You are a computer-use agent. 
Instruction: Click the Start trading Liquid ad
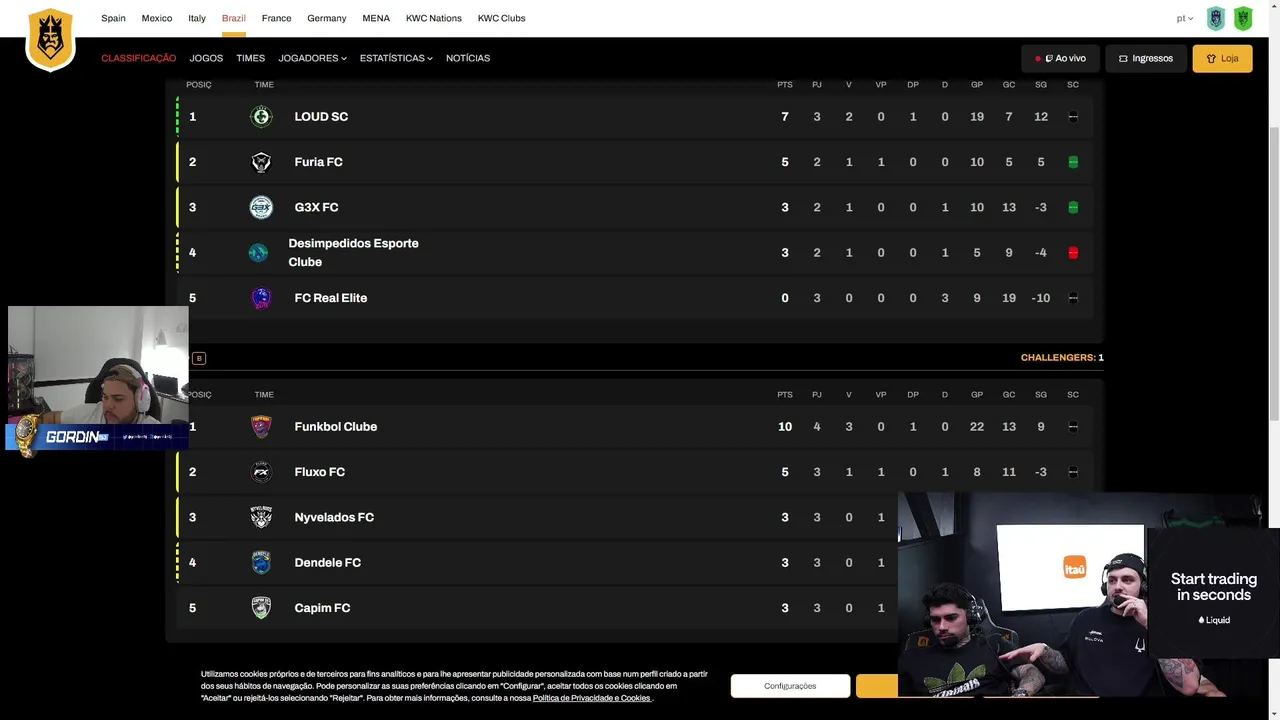1213,593
